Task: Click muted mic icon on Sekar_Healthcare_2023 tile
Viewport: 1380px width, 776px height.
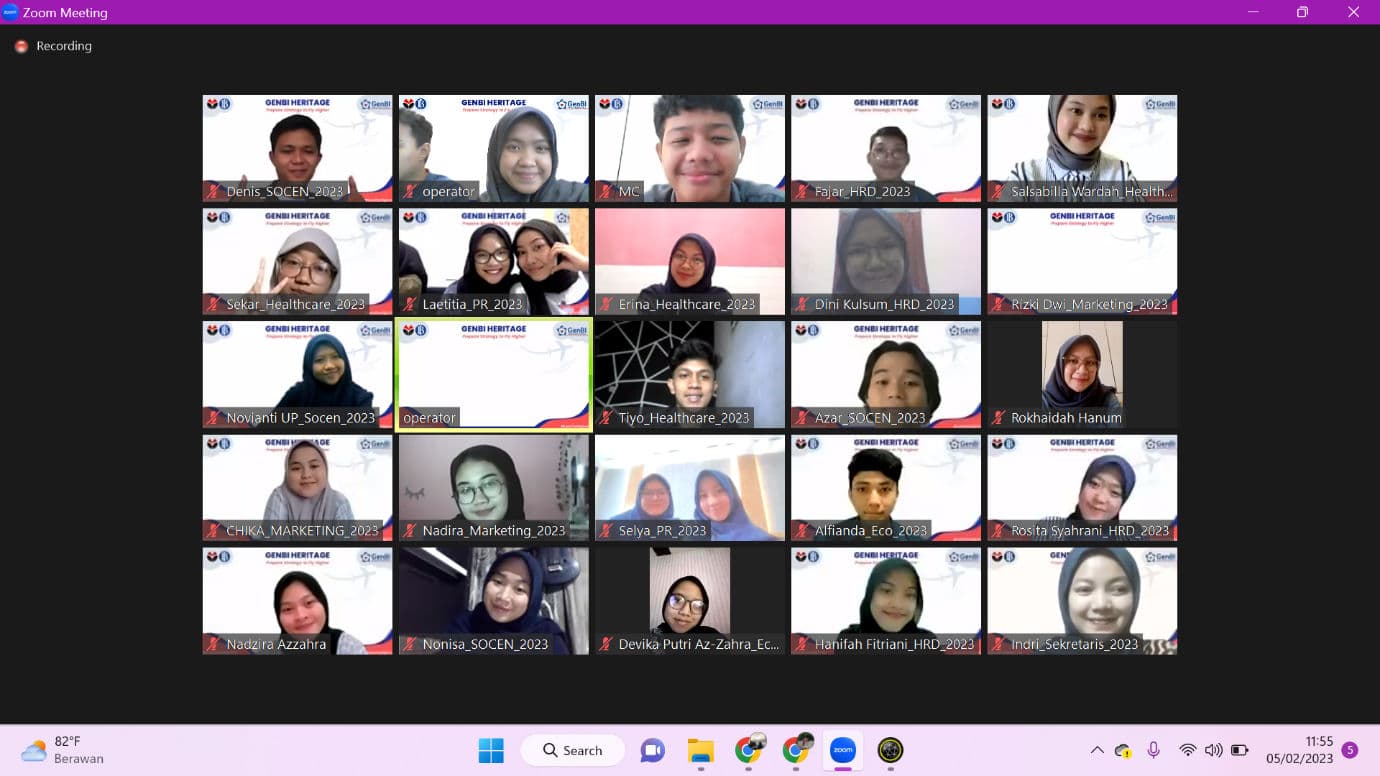Action: coord(213,304)
